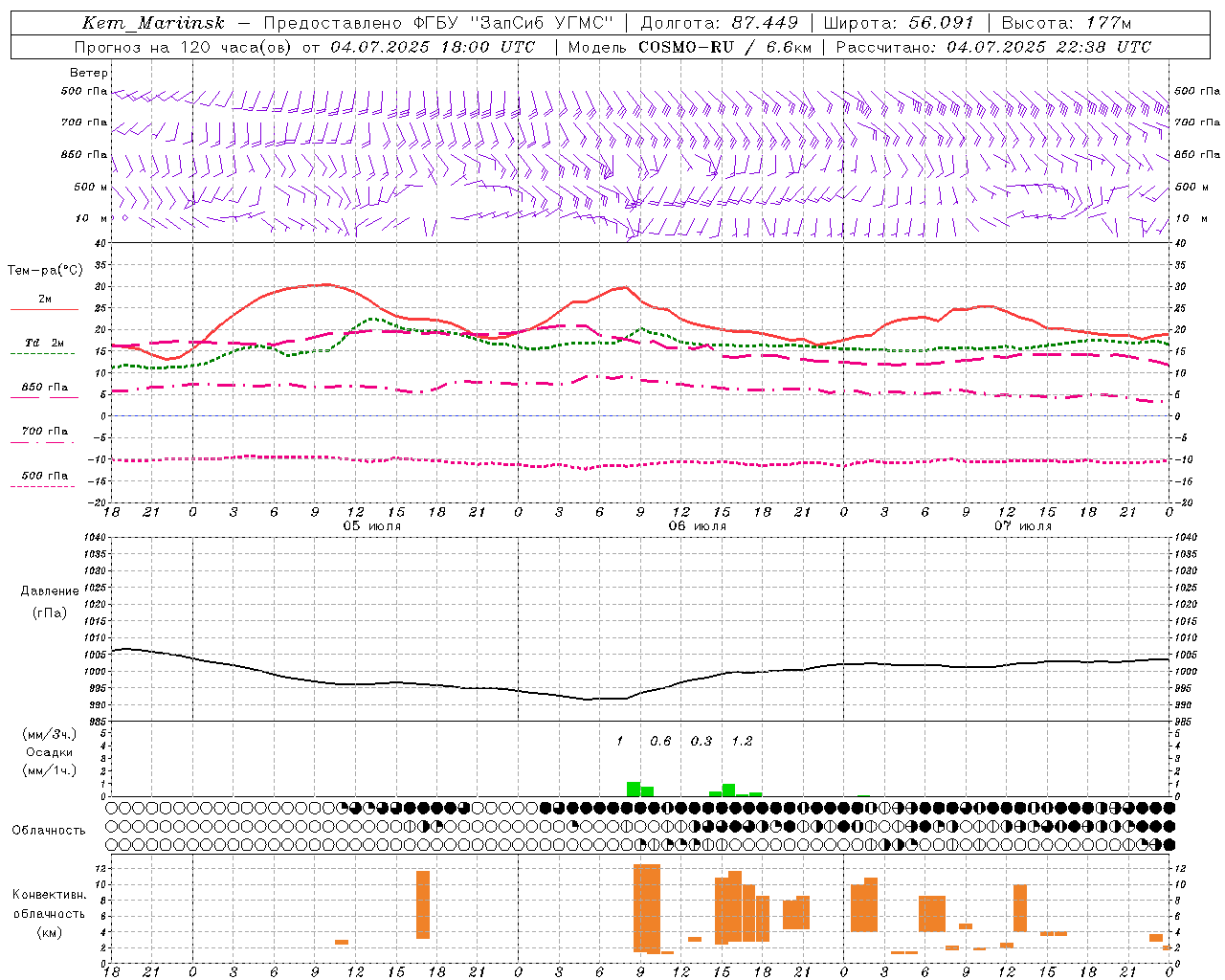Click the red 2м temperature legend line
Screen dimensions: 1225x980
point(44,309)
